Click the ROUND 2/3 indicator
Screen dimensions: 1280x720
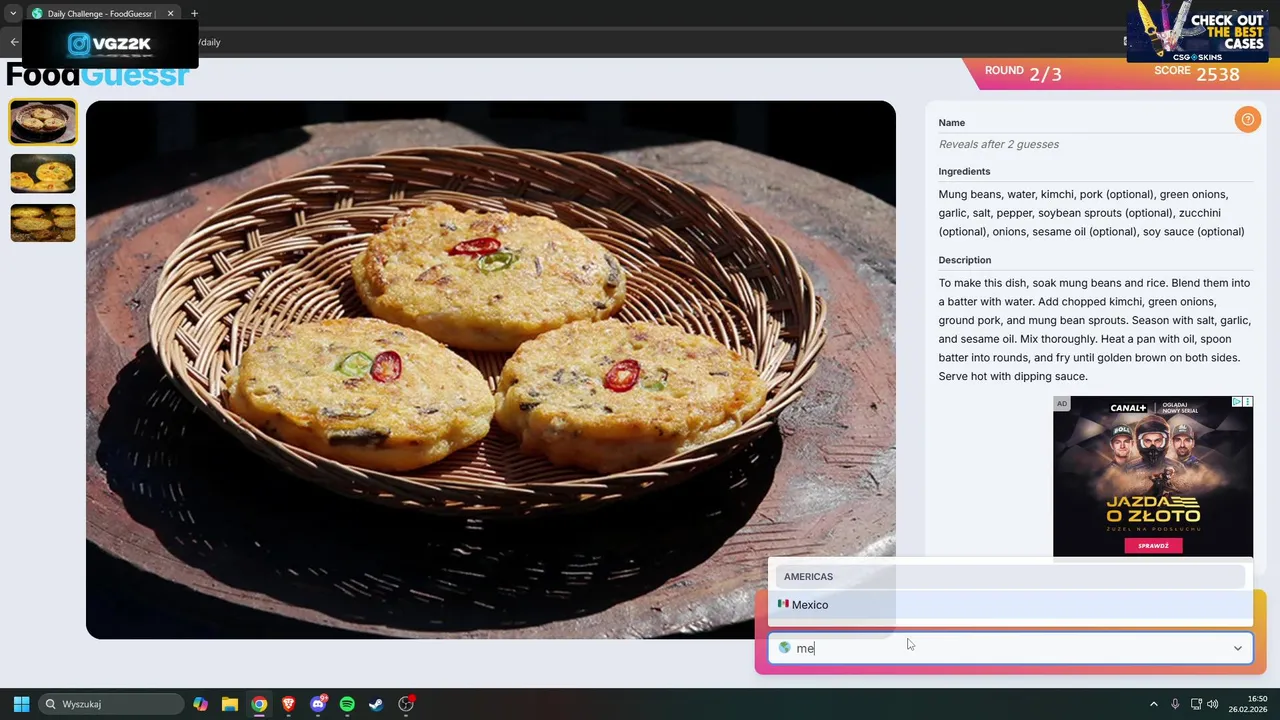[x=1023, y=73]
